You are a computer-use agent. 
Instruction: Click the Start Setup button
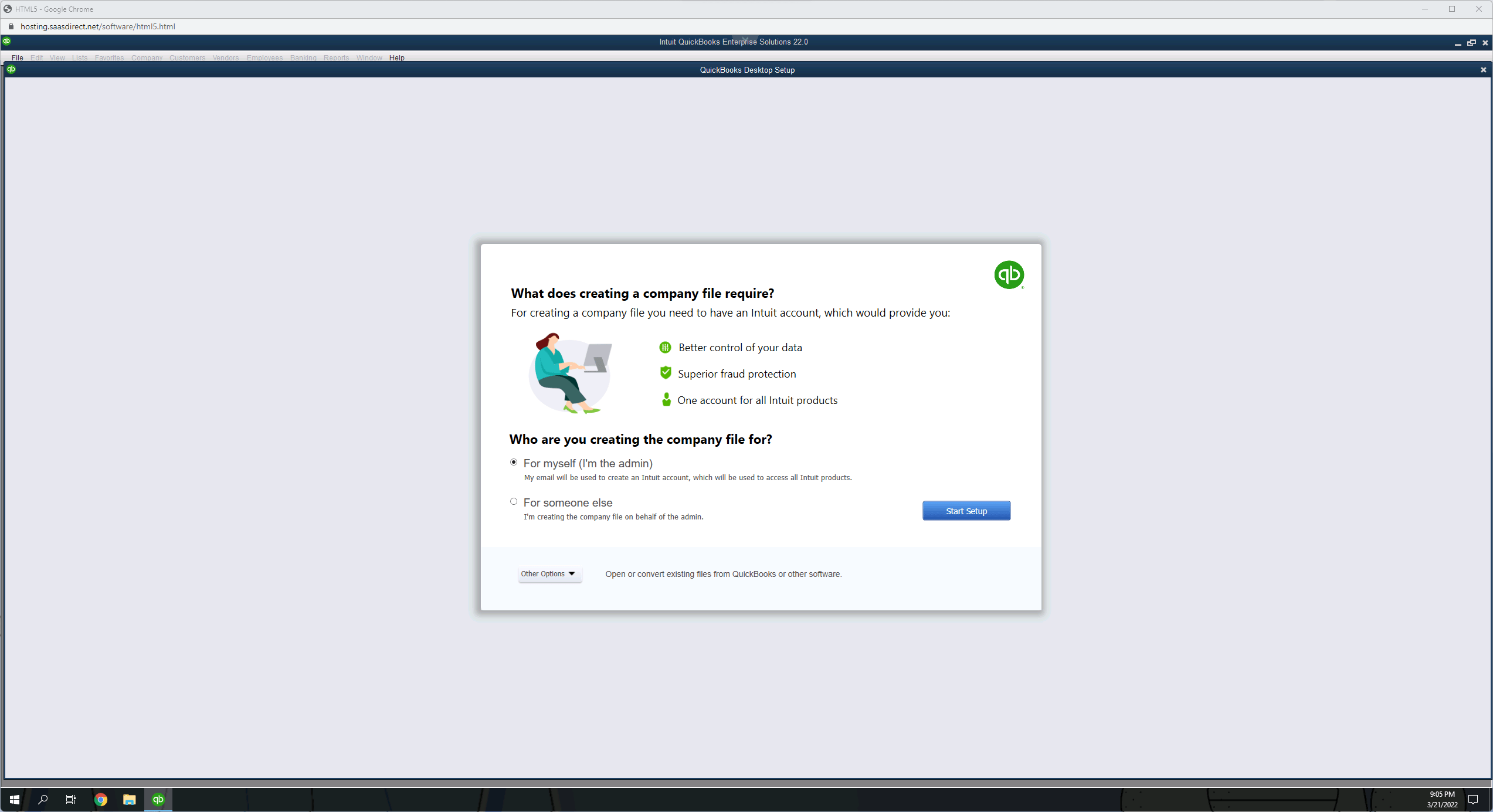point(966,511)
